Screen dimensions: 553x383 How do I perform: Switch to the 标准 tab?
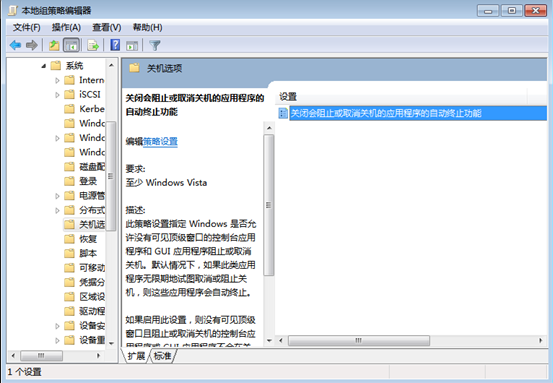point(163,355)
